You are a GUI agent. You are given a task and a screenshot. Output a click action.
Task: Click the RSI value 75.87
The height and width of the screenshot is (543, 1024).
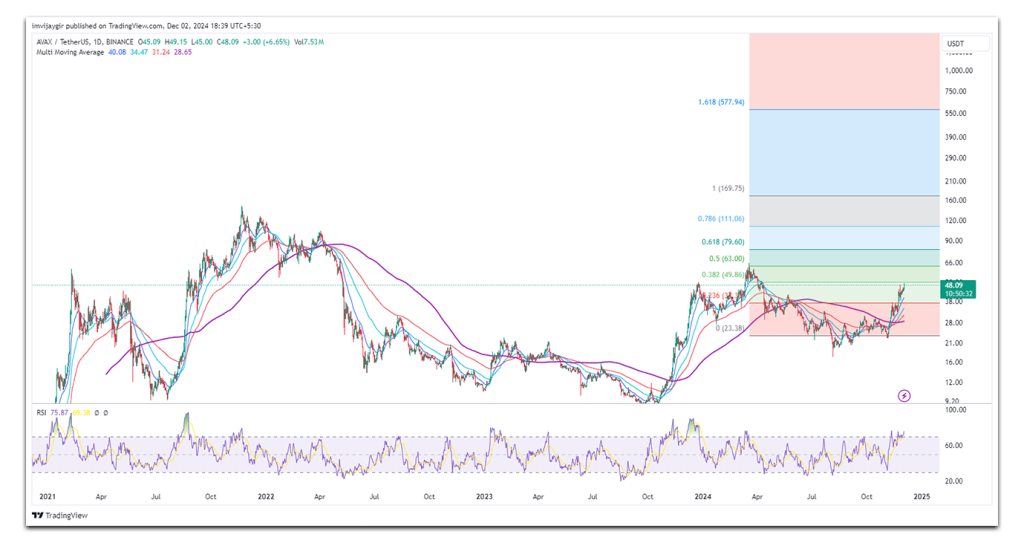coord(59,413)
